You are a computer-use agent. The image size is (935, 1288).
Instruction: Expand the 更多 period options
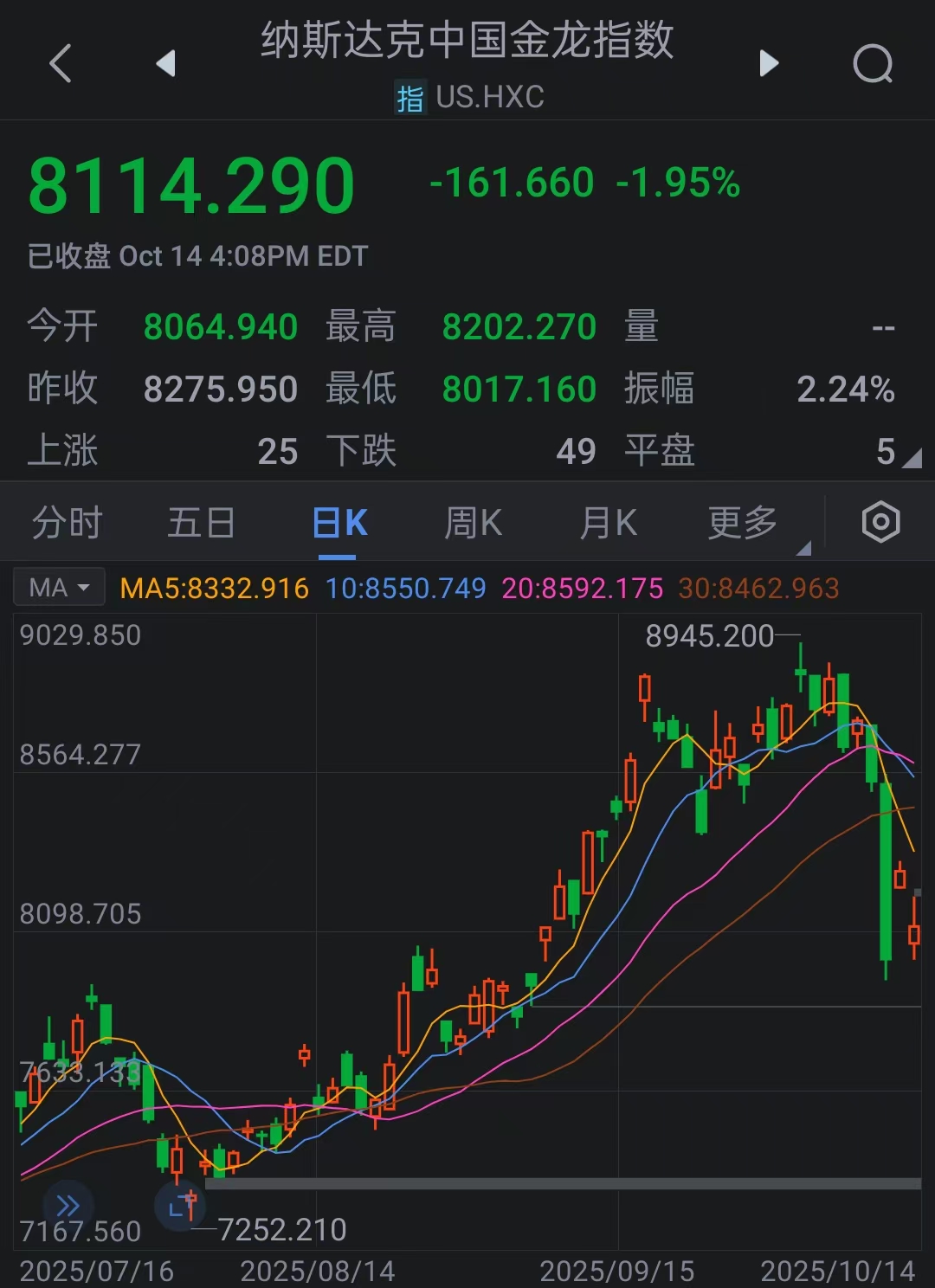[743, 523]
